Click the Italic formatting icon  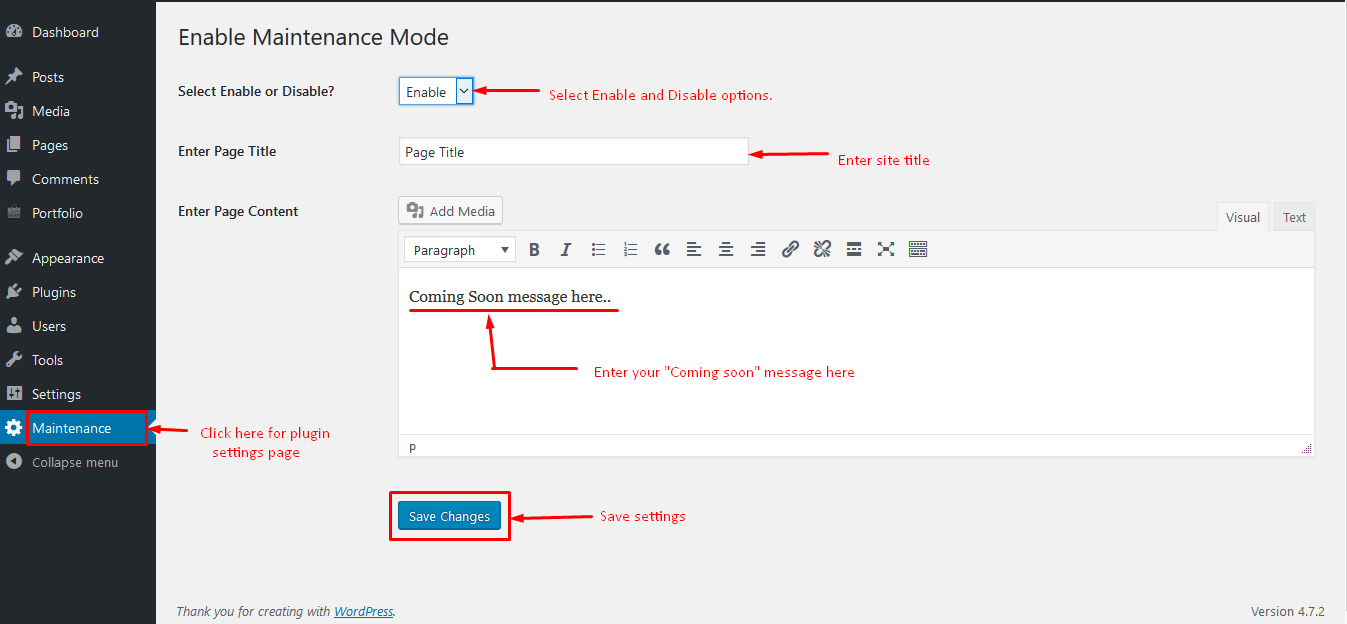tap(566, 249)
